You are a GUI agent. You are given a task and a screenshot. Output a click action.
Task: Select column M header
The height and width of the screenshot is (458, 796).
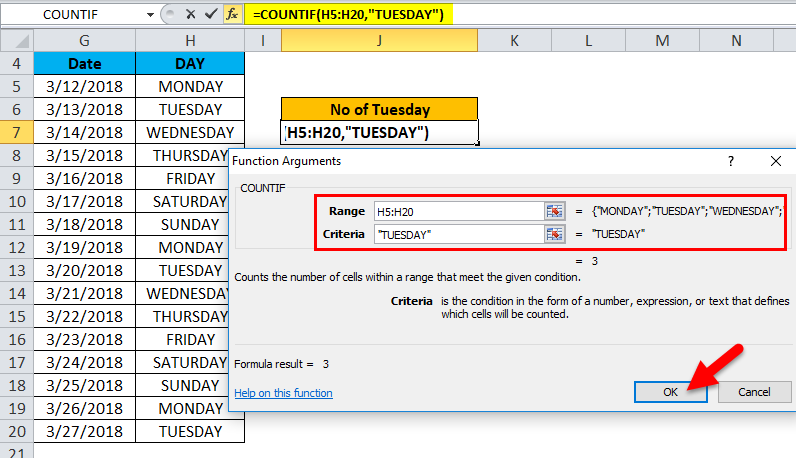(662, 41)
